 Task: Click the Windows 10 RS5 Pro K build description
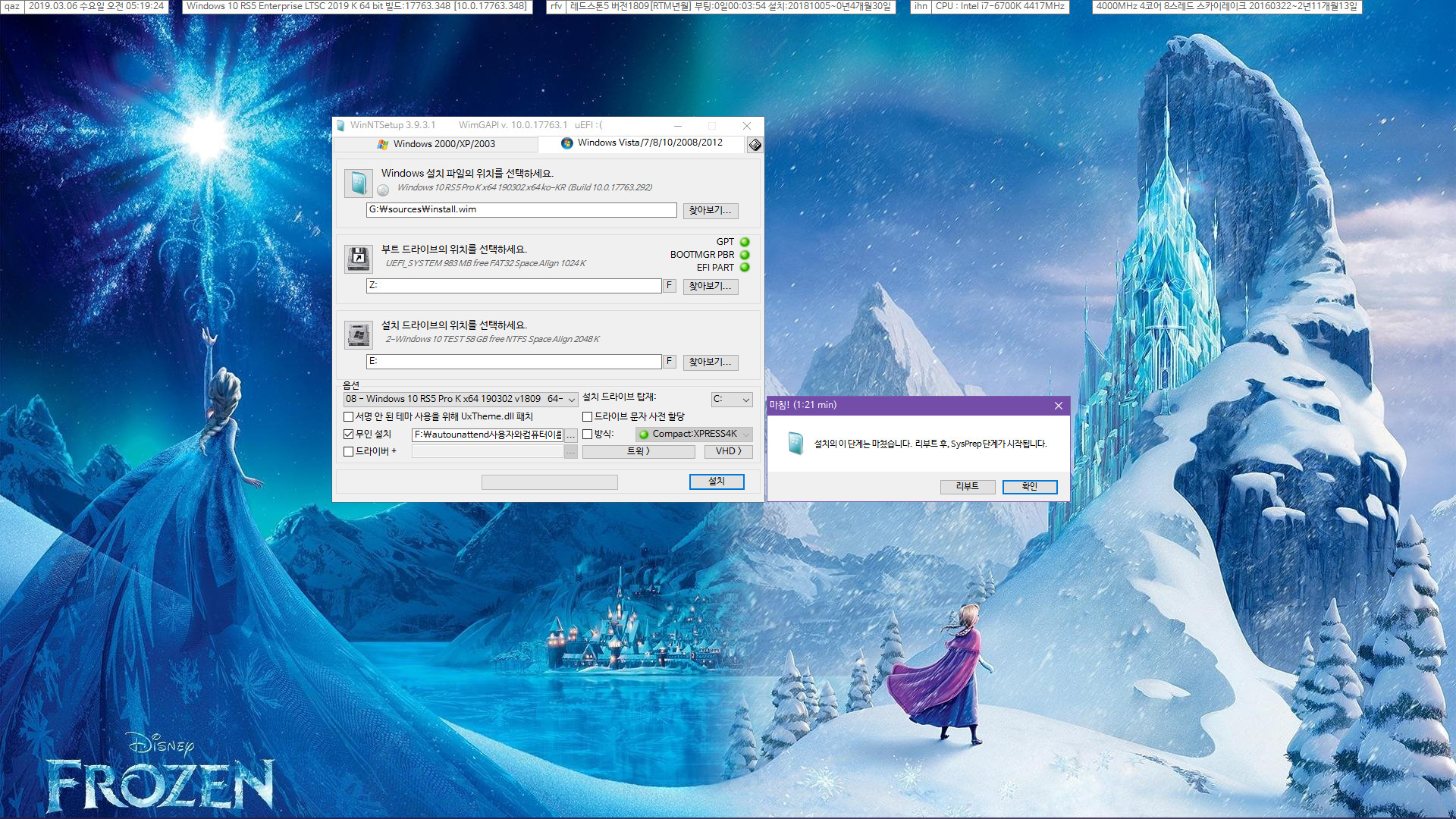[525, 188]
